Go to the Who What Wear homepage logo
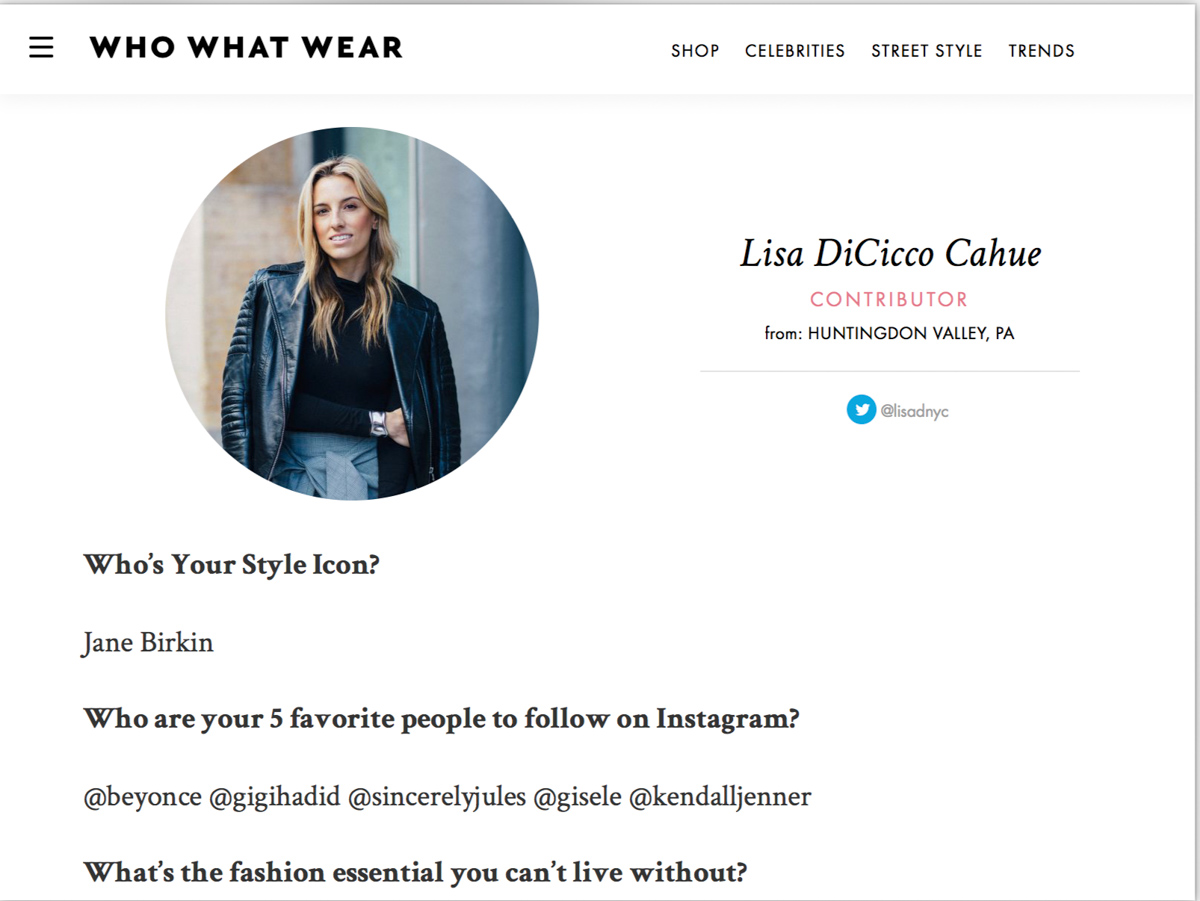 coord(246,47)
